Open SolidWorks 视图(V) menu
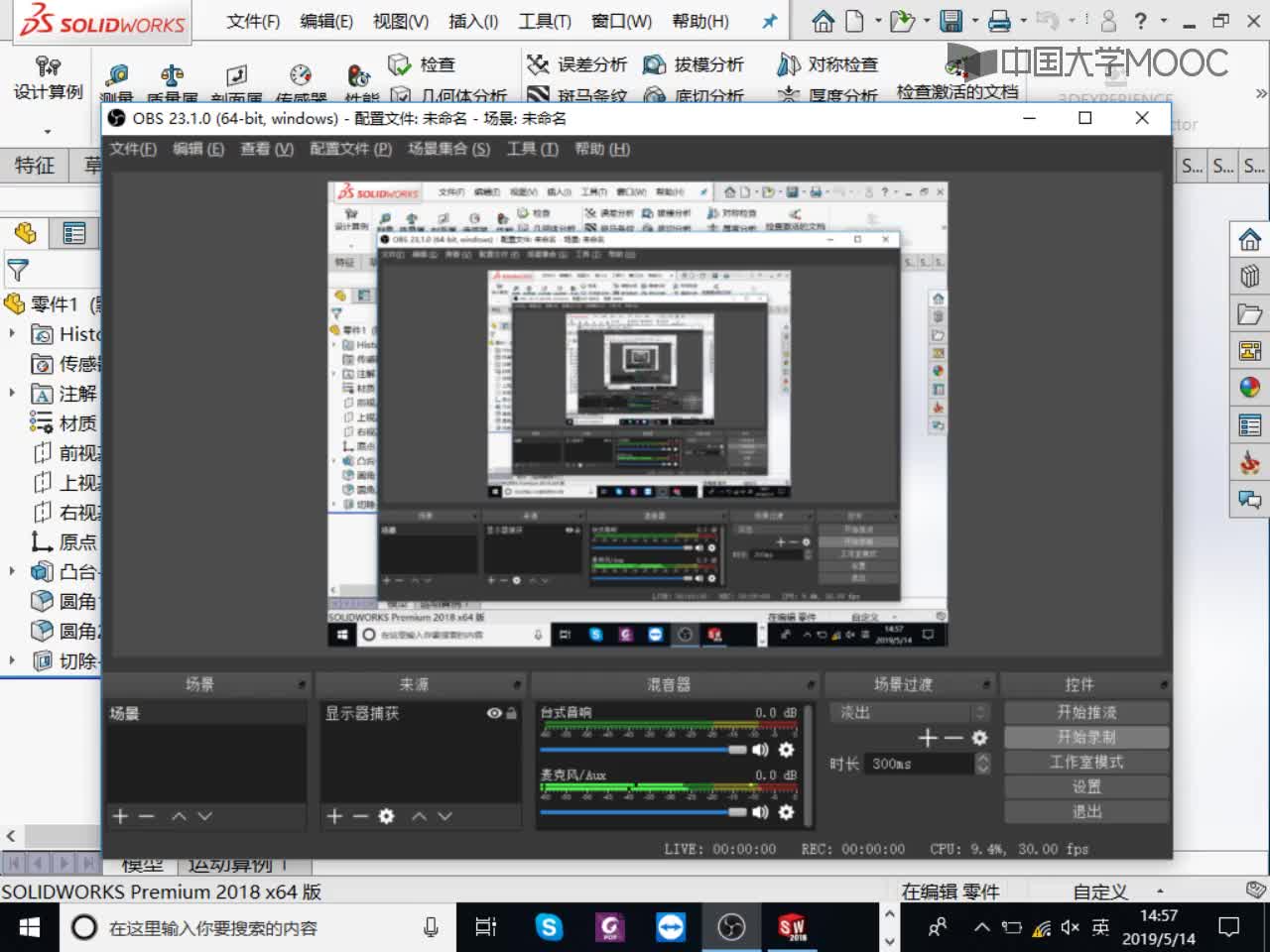The image size is (1270, 952). (401, 21)
